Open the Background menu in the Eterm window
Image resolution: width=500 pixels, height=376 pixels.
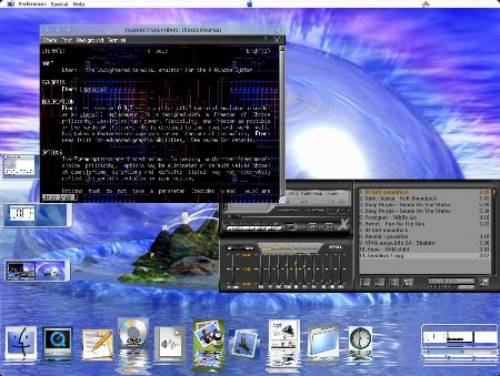(90, 40)
